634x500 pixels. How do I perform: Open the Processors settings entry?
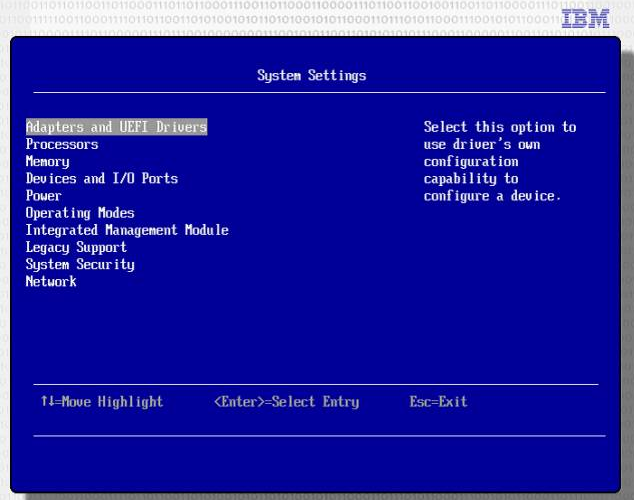[x=62, y=144]
